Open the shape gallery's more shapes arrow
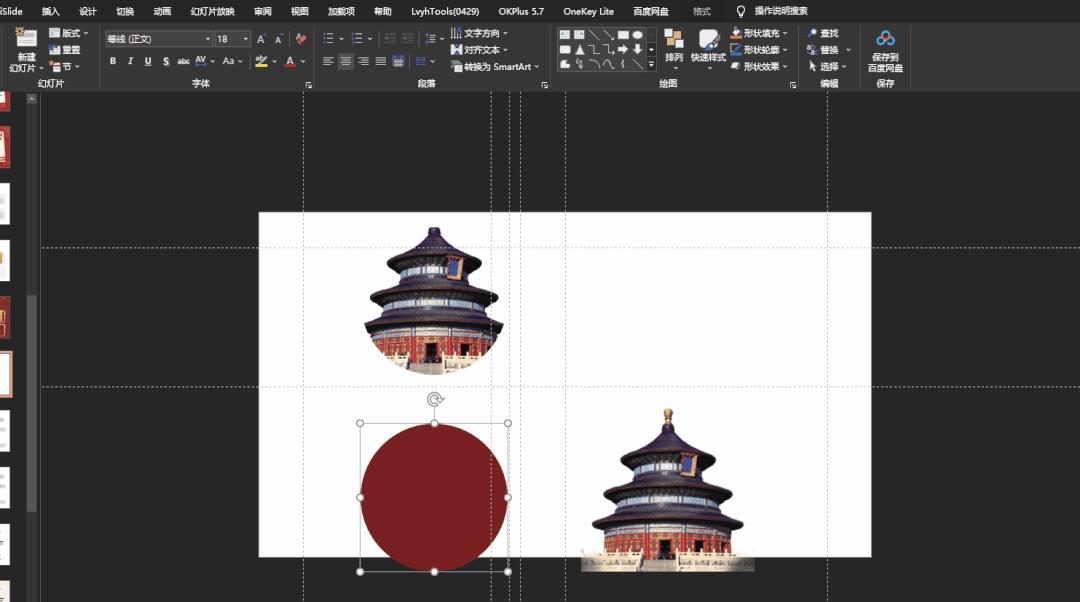Image resolution: width=1080 pixels, height=602 pixels. 651,65
